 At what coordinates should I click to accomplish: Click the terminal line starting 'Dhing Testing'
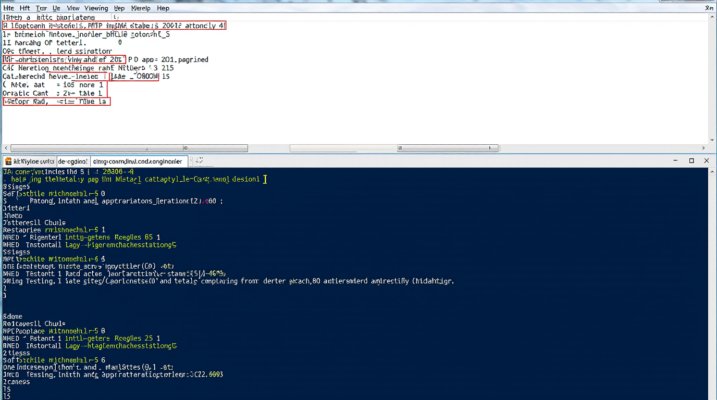228,281
